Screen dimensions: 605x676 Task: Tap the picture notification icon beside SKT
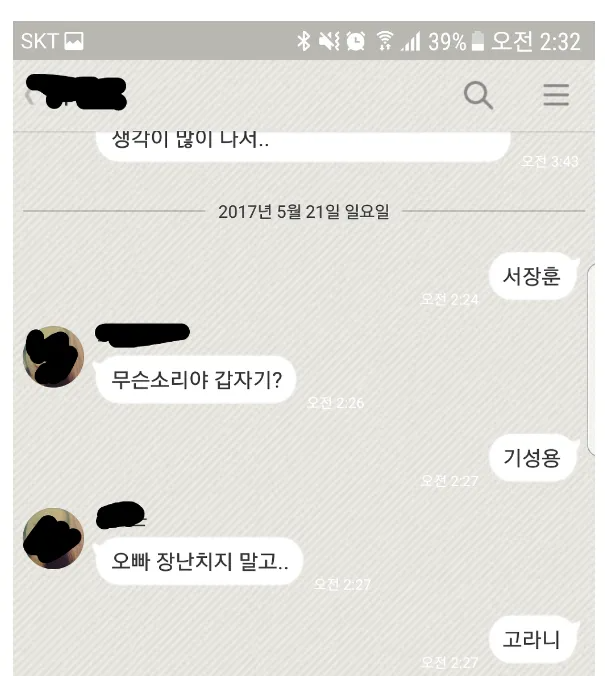tap(74, 41)
